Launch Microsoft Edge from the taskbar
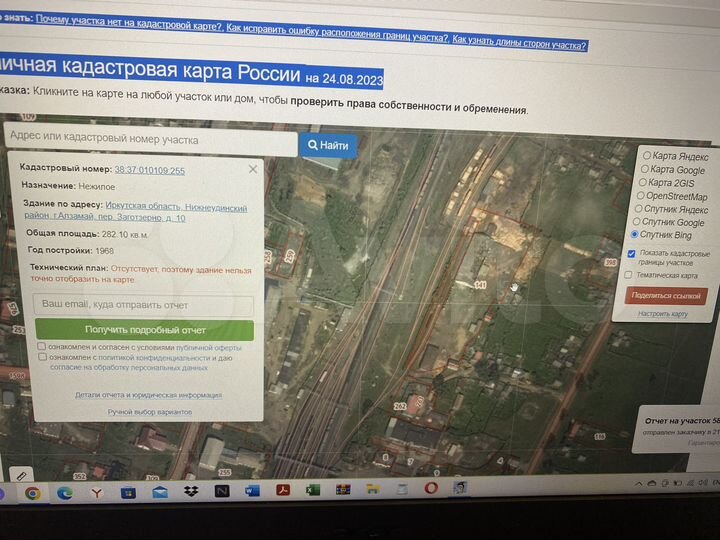Image resolution: width=720 pixels, height=540 pixels. click(64, 492)
